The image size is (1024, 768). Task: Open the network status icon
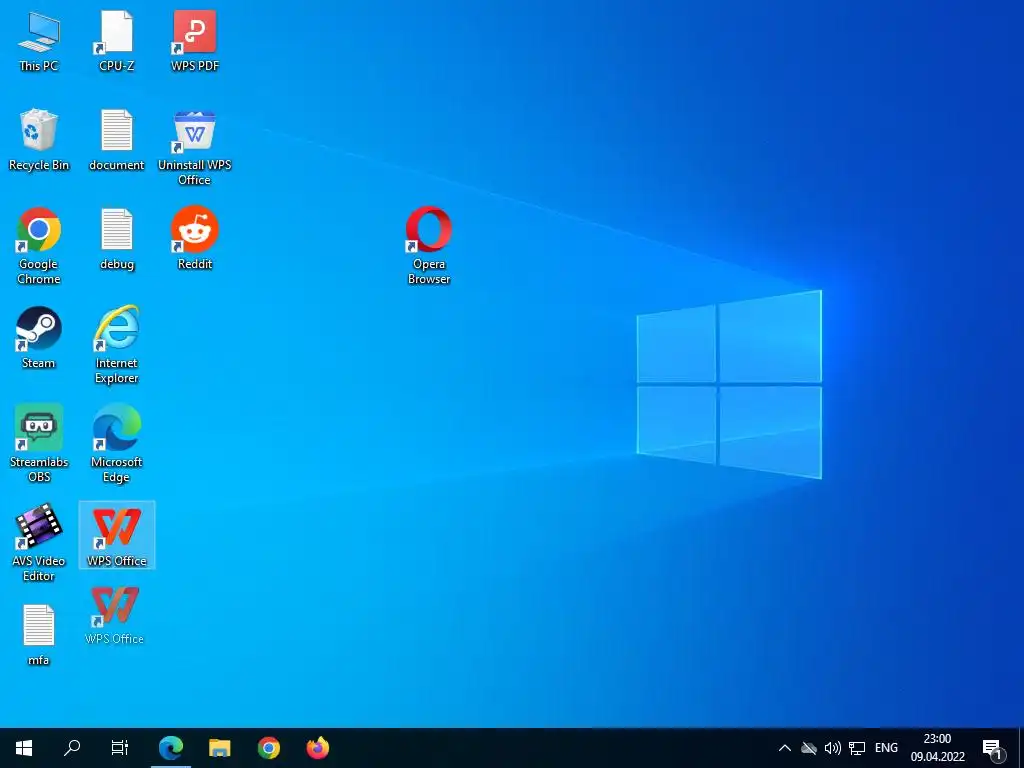pyautogui.click(x=857, y=748)
